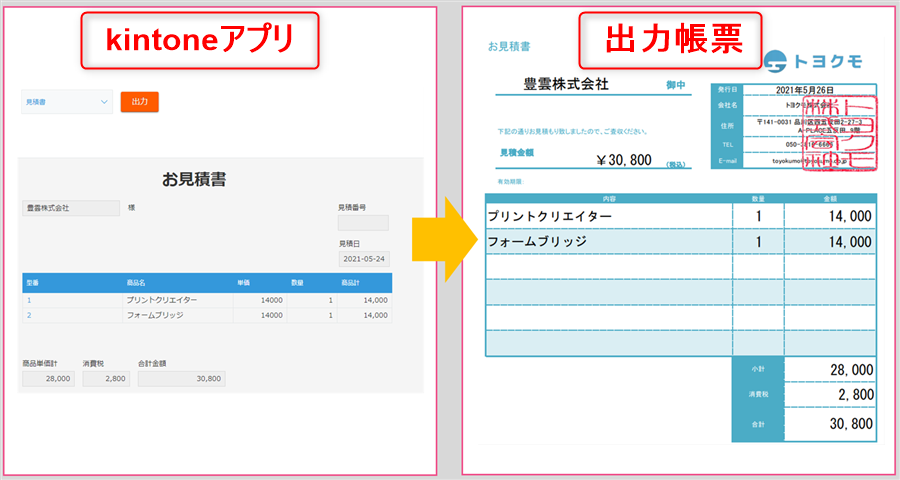Screen dimensions: 900x480
Task: Select プリントクリエイター cell in kintone table
Action: tap(177, 300)
